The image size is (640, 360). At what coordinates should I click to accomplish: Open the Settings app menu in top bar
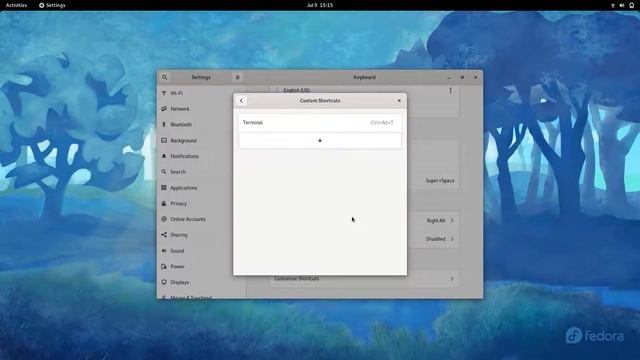(x=52, y=5)
